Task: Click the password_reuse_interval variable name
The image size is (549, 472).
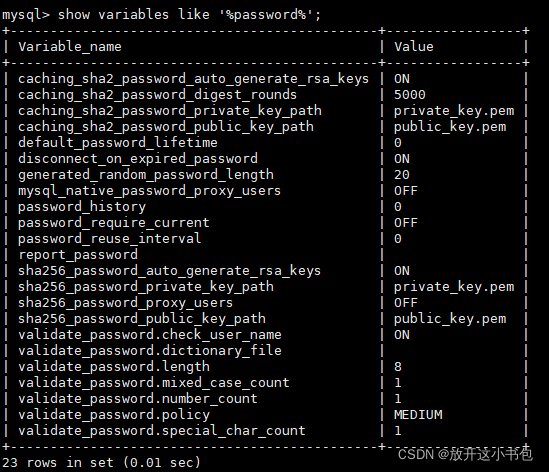Action: (110, 239)
